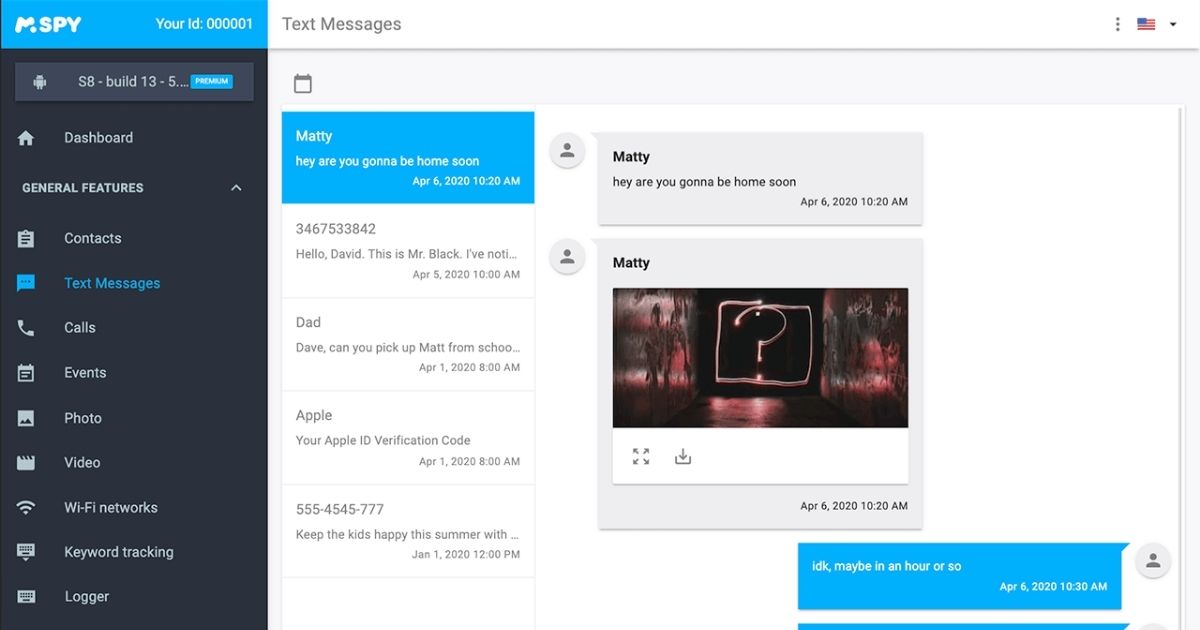
Task: Click the Calls phone icon
Action: click(x=26, y=328)
